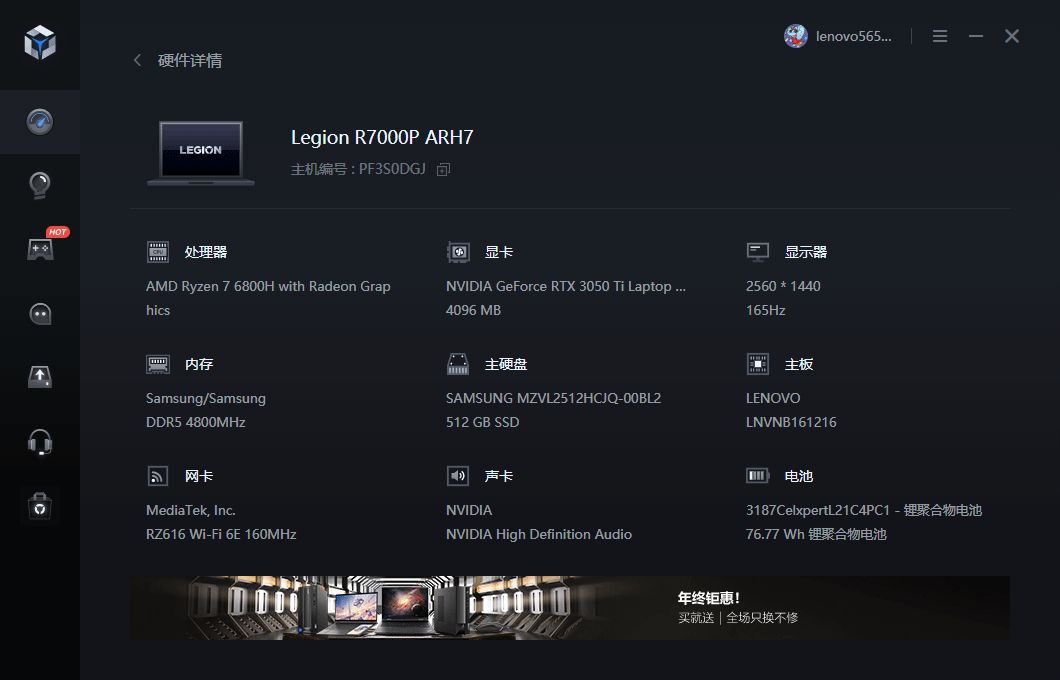Viewport: 1060px width, 680px height.
Task: Click 买就送 | 全场只换不修 banner text
Action: (738, 618)
